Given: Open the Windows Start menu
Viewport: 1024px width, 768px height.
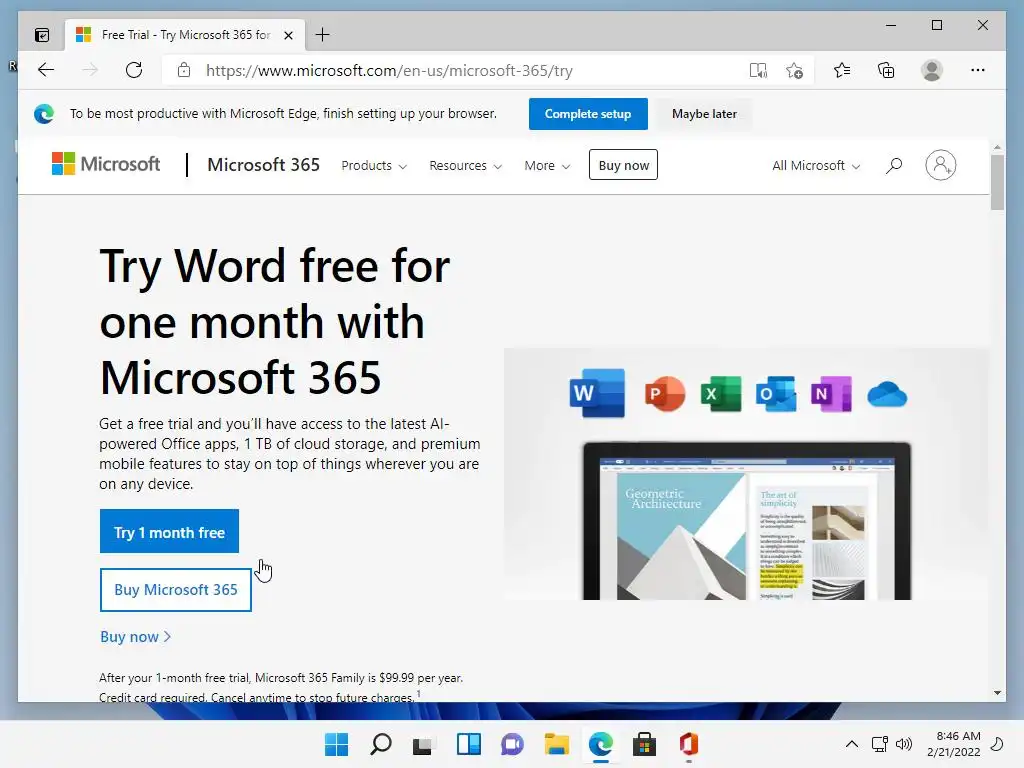Looking at the screenshot, I should pyautogui.click(x=336, y=744).
